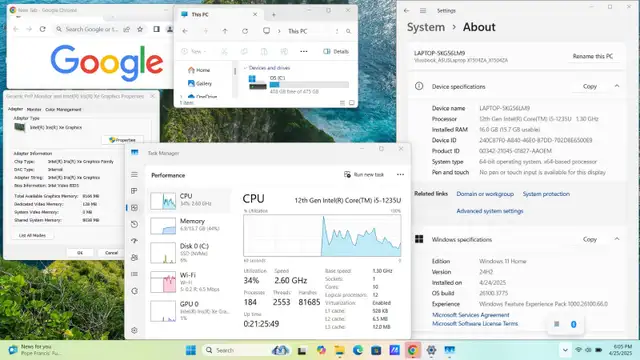Collapse Devices and drives group
Screen dimensions: 640x360
pos(245,68)
